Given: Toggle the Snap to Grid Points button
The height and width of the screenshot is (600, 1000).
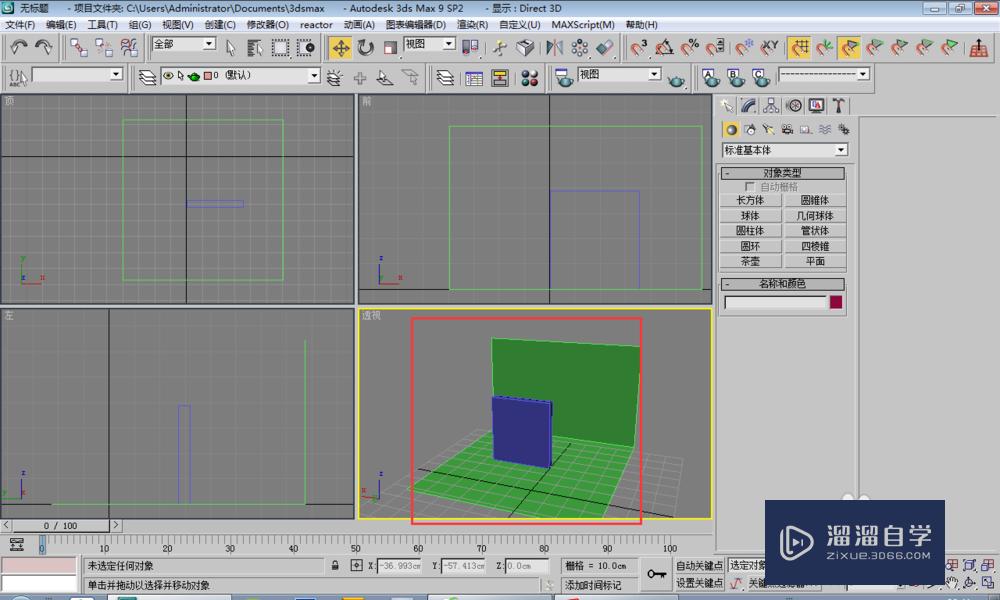Looking at the screenshot, I should click(x=799, y=48).
